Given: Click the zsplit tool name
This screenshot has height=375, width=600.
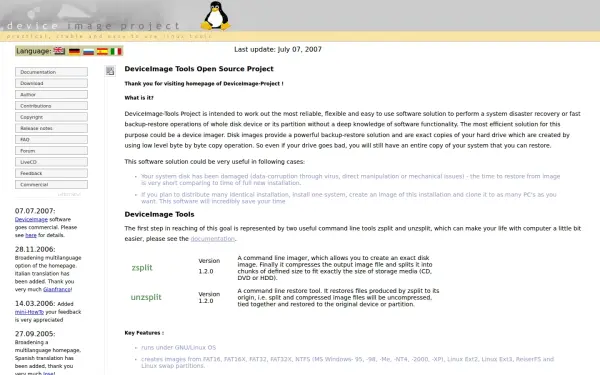Looking at the screenshot, I should tap(142, 267).
